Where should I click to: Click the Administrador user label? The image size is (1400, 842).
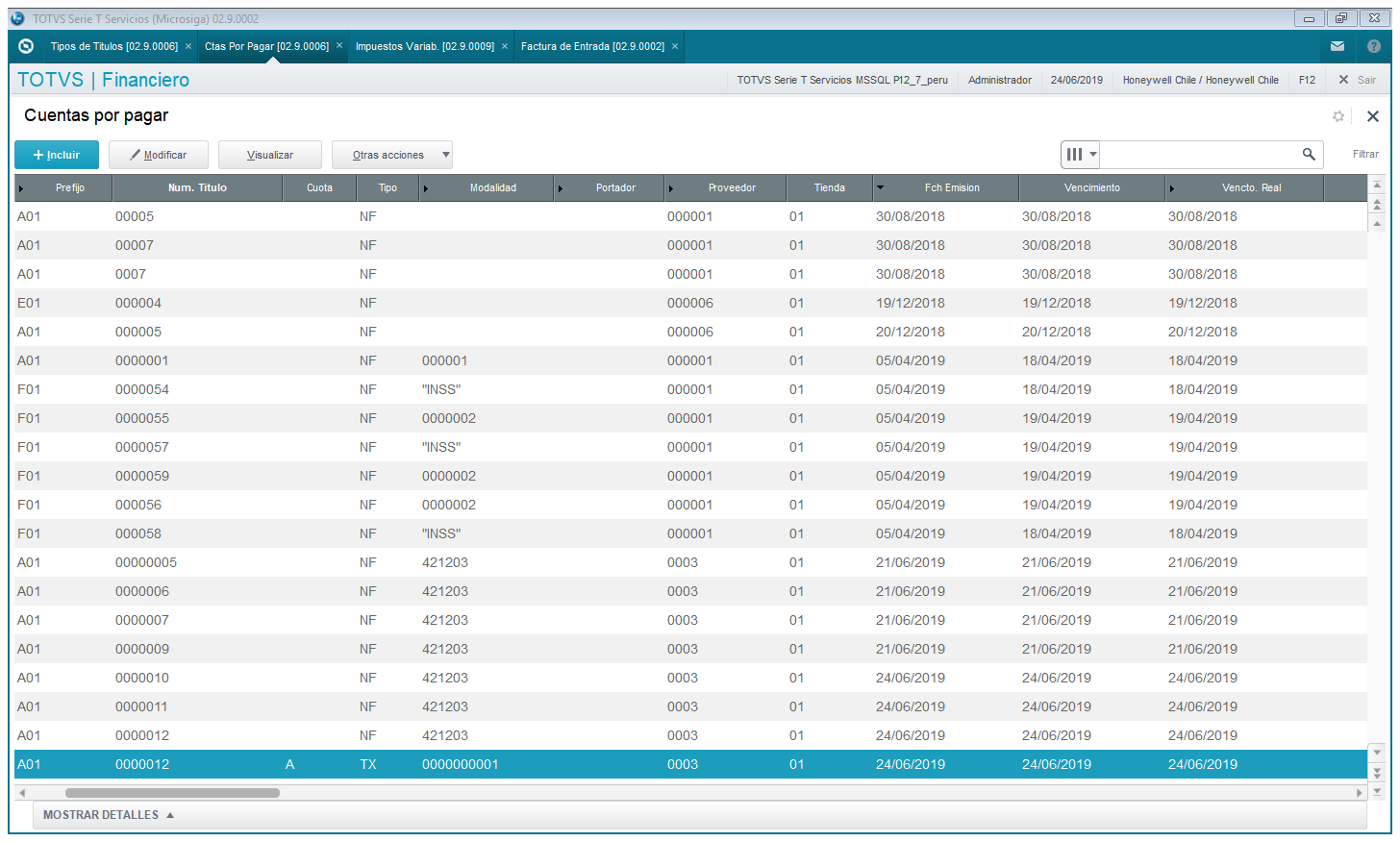[999, 80]
